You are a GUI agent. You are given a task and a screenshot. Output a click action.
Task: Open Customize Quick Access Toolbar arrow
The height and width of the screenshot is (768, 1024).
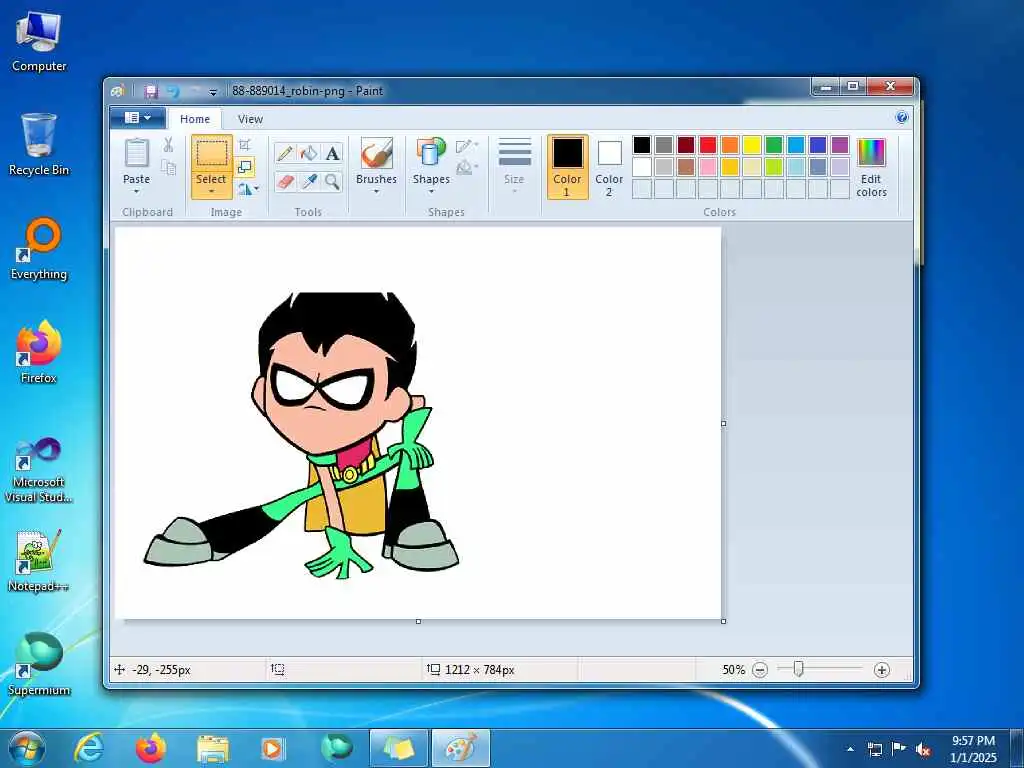tap(213, 92)
